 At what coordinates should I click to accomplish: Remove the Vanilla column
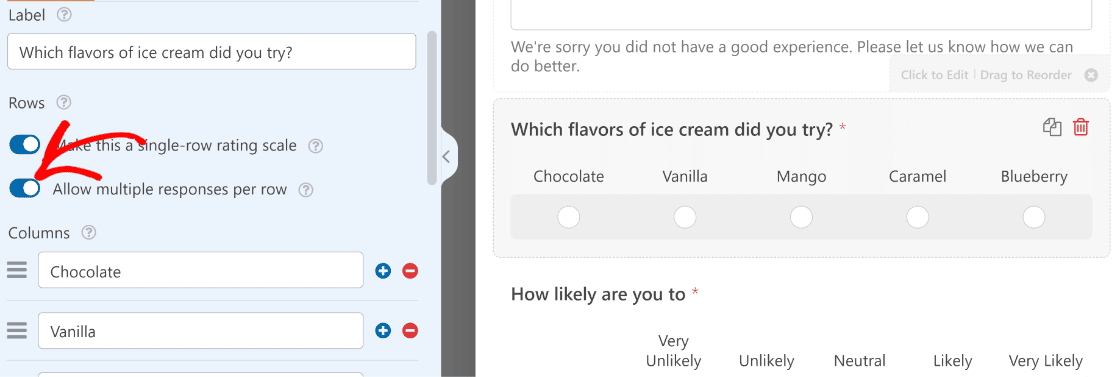pyautogui.click(x=410, y=331)
